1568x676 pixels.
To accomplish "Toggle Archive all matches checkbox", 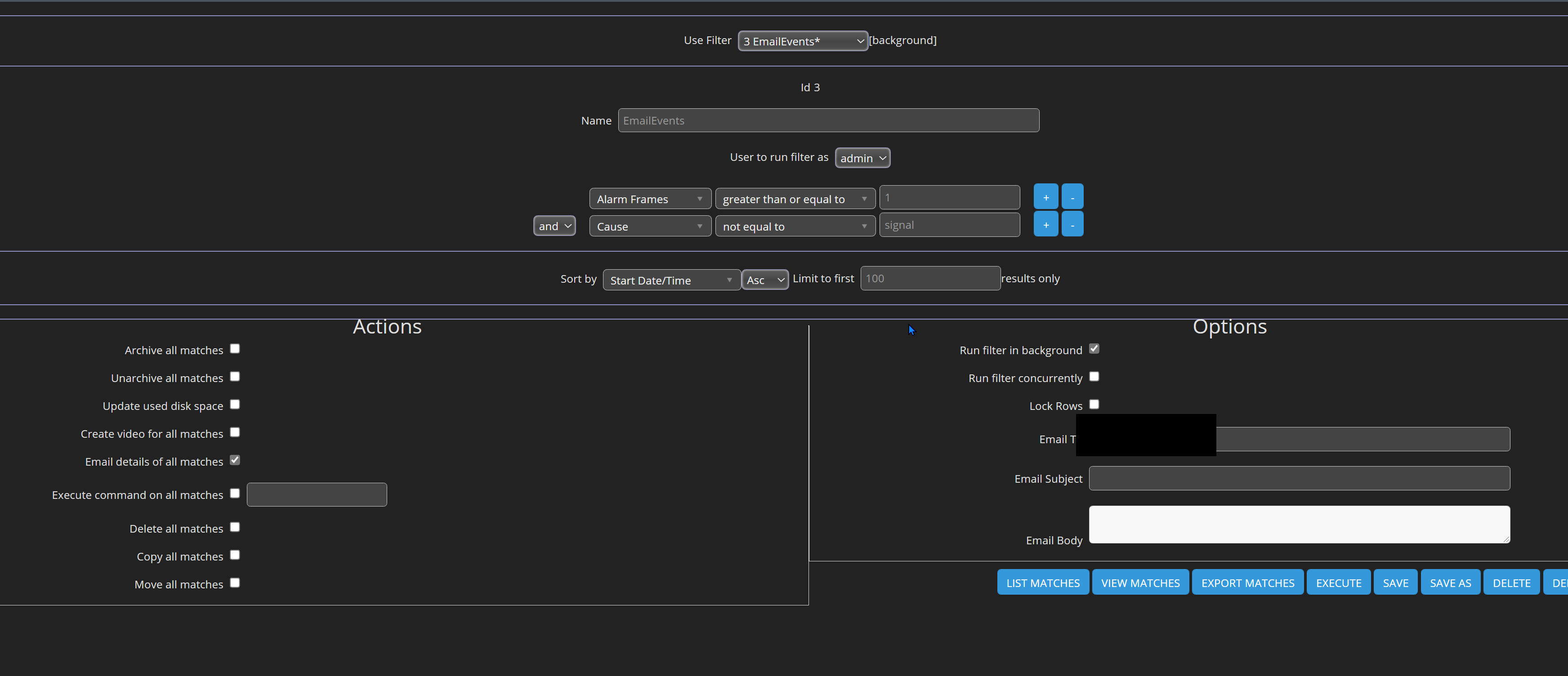I will 235,349.
